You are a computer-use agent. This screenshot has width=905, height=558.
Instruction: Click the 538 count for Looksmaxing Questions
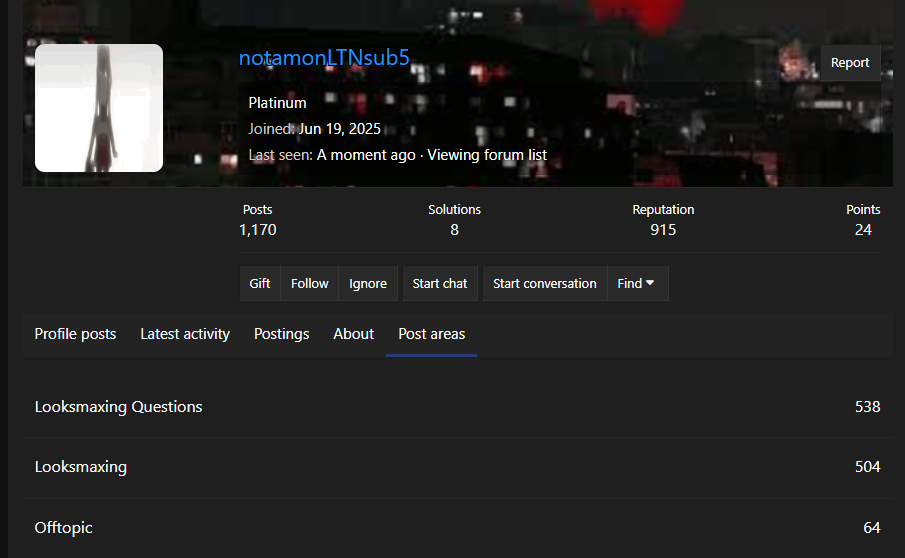(867, 407)
